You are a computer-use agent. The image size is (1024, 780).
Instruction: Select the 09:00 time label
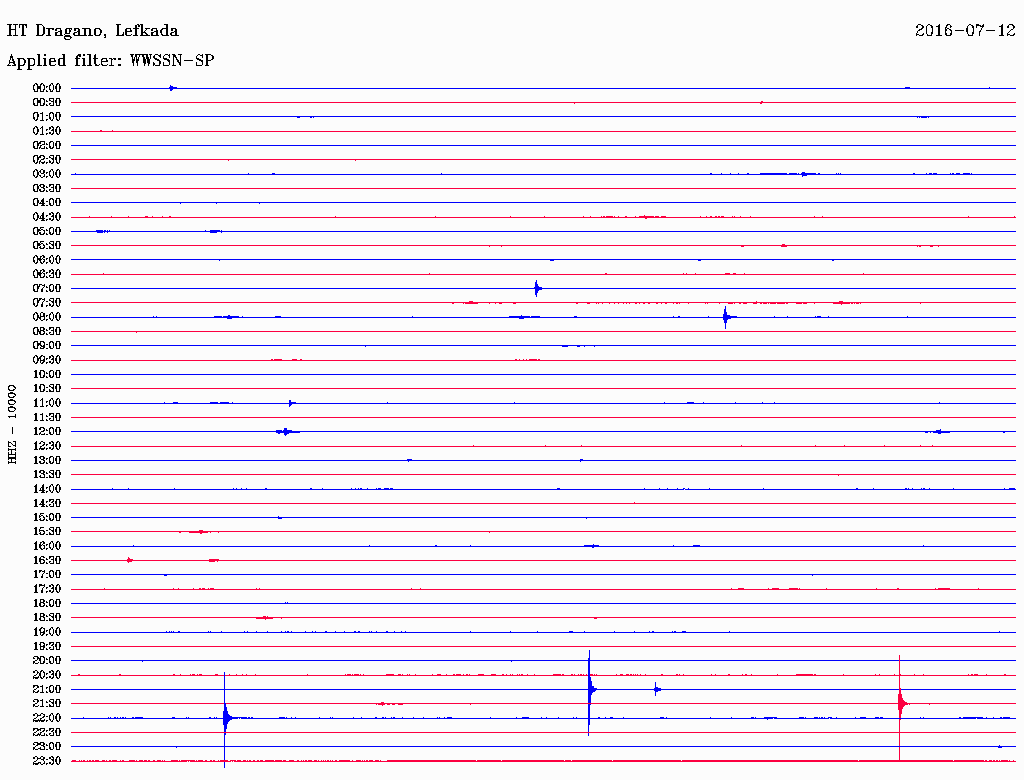pyautogui.click(x=47, y=346)
